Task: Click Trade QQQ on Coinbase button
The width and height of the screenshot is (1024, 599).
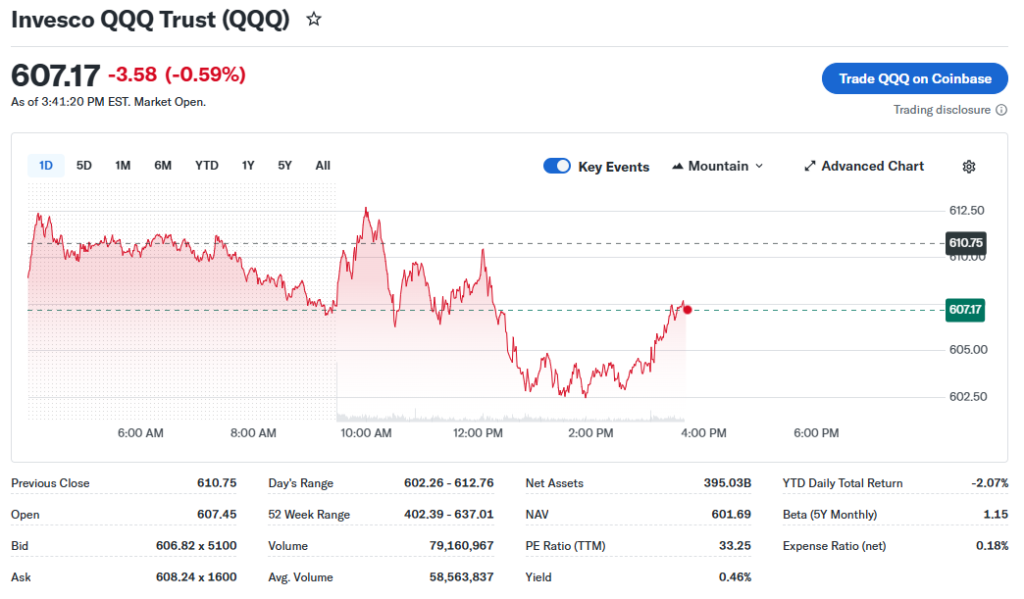Action: (914, 79)
